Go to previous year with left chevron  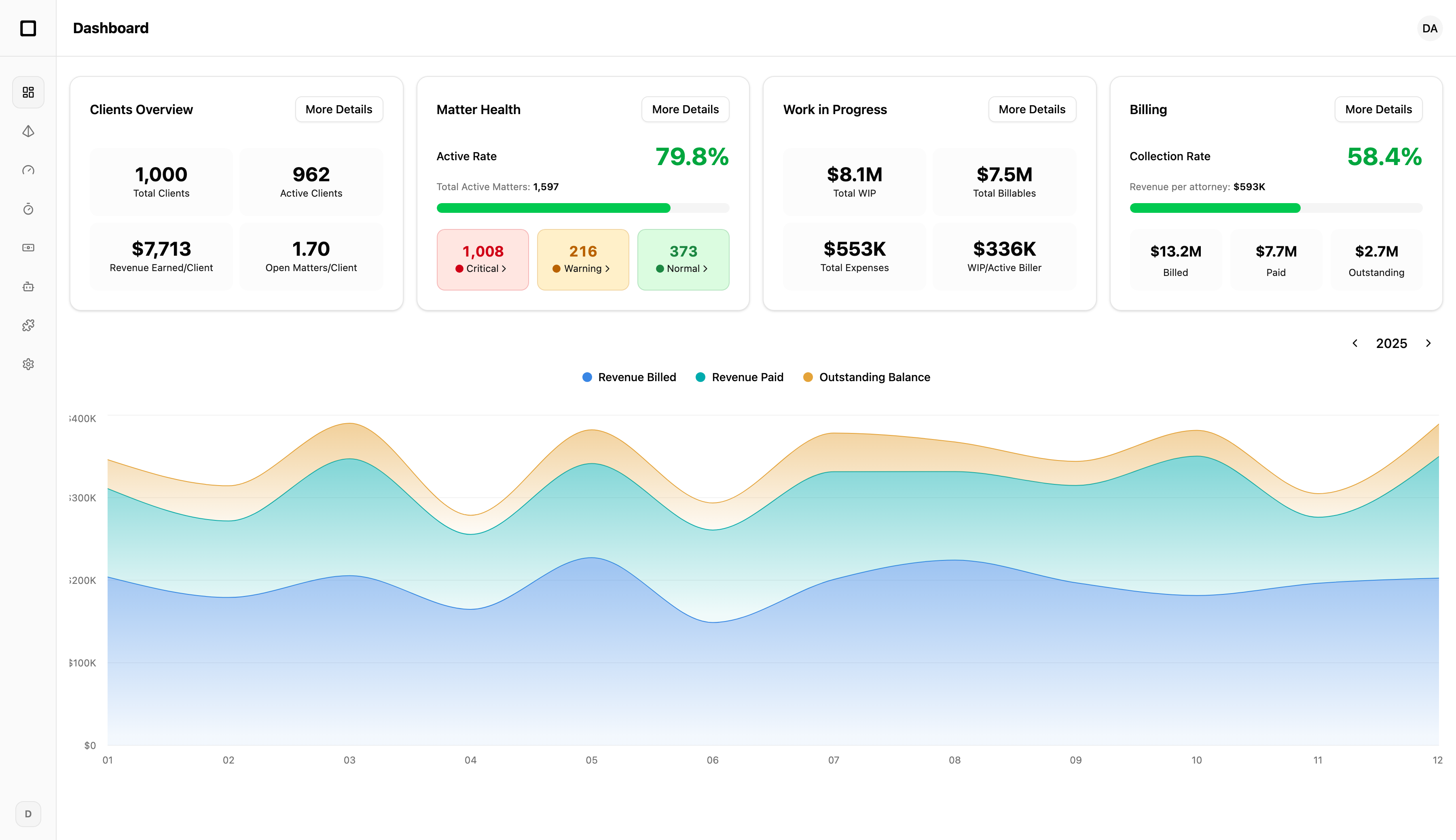(x=1355, y=343)
